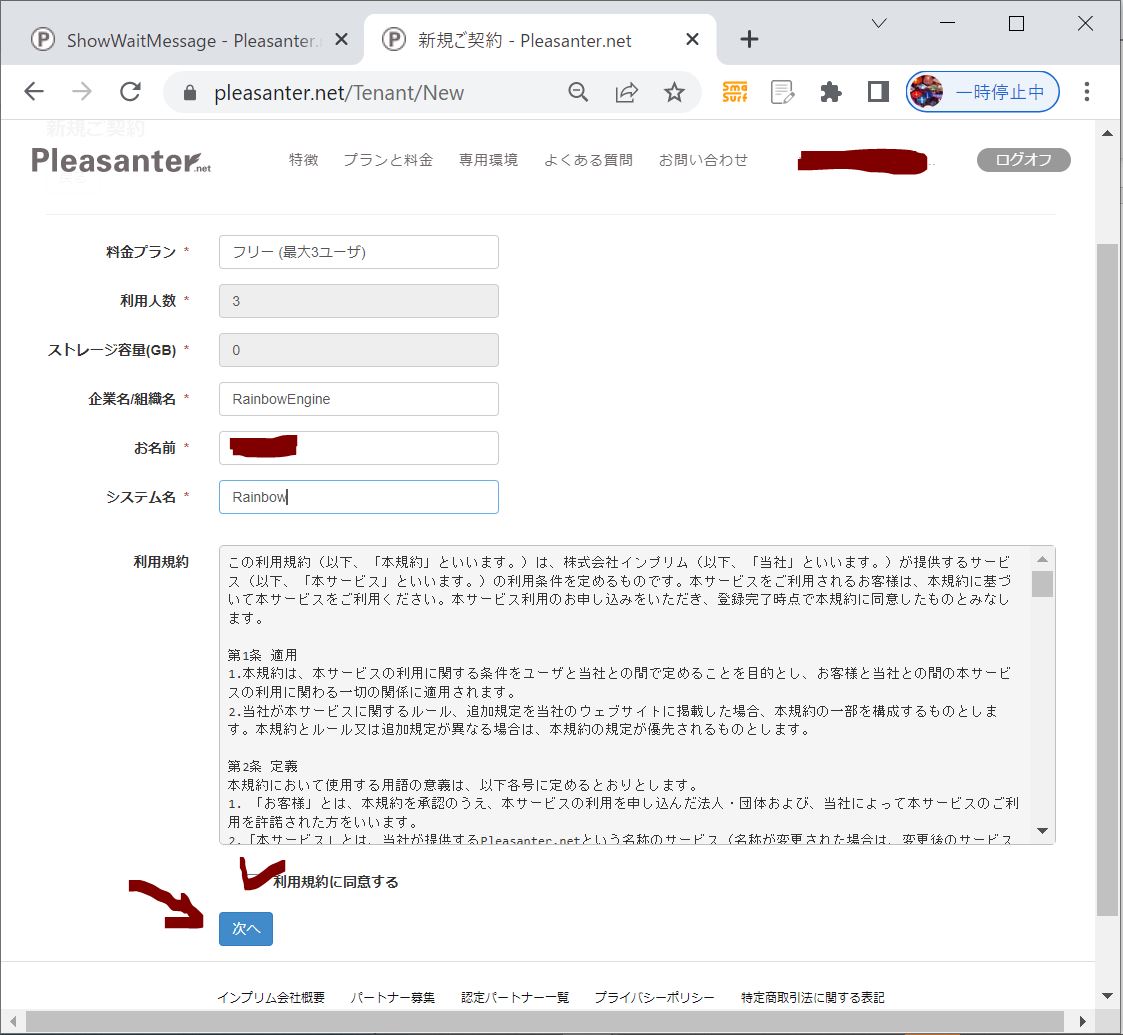Share this page via the share icon
1123x1035 pixels.
626,92
